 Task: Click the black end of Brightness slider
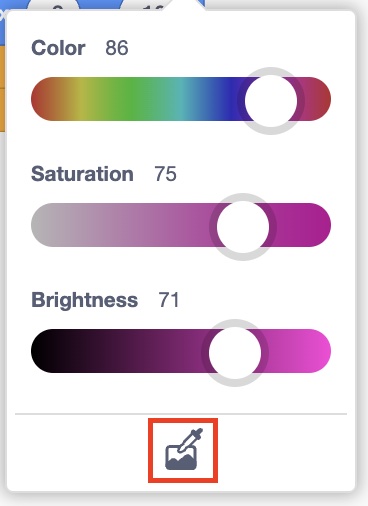(x=43, y=351)
